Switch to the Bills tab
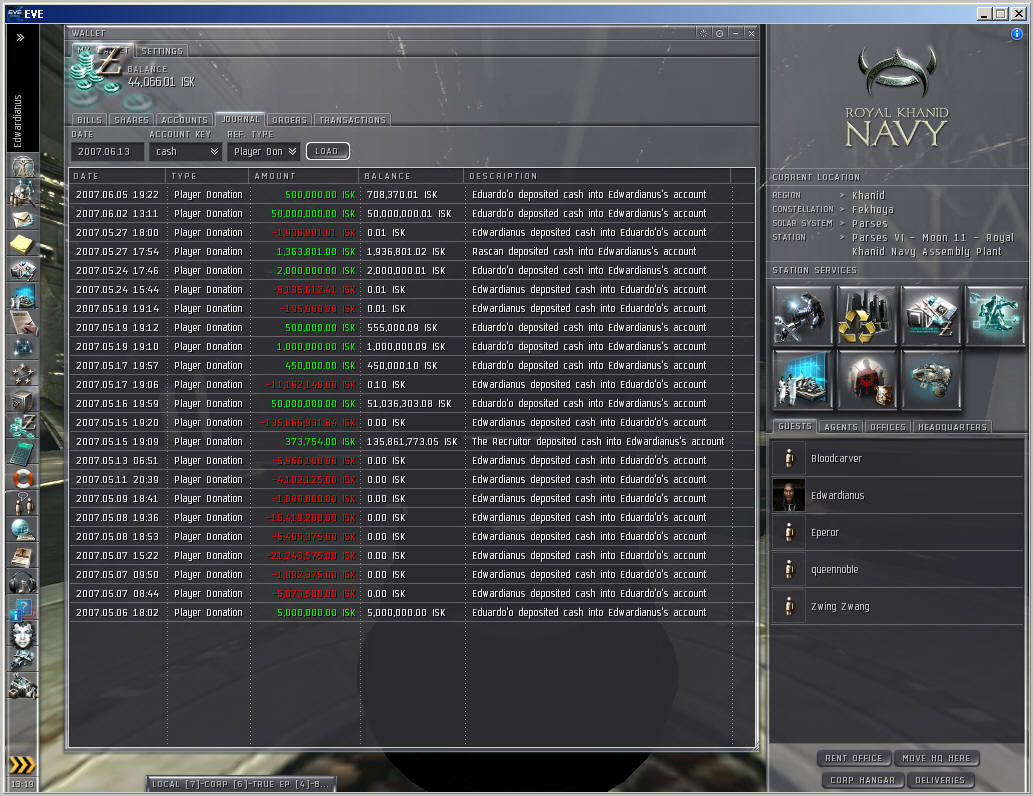 [90, 120]
